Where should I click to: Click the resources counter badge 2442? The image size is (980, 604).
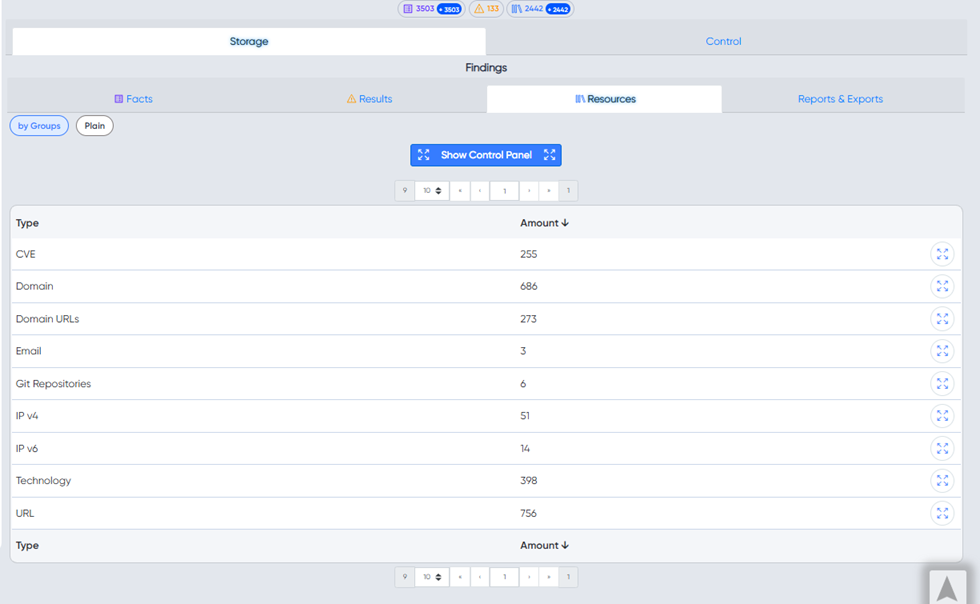(540, 9)
